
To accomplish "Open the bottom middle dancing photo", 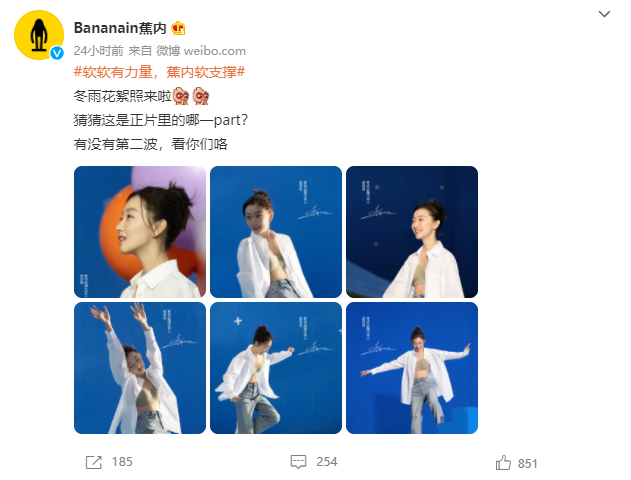I will point(276,368).
